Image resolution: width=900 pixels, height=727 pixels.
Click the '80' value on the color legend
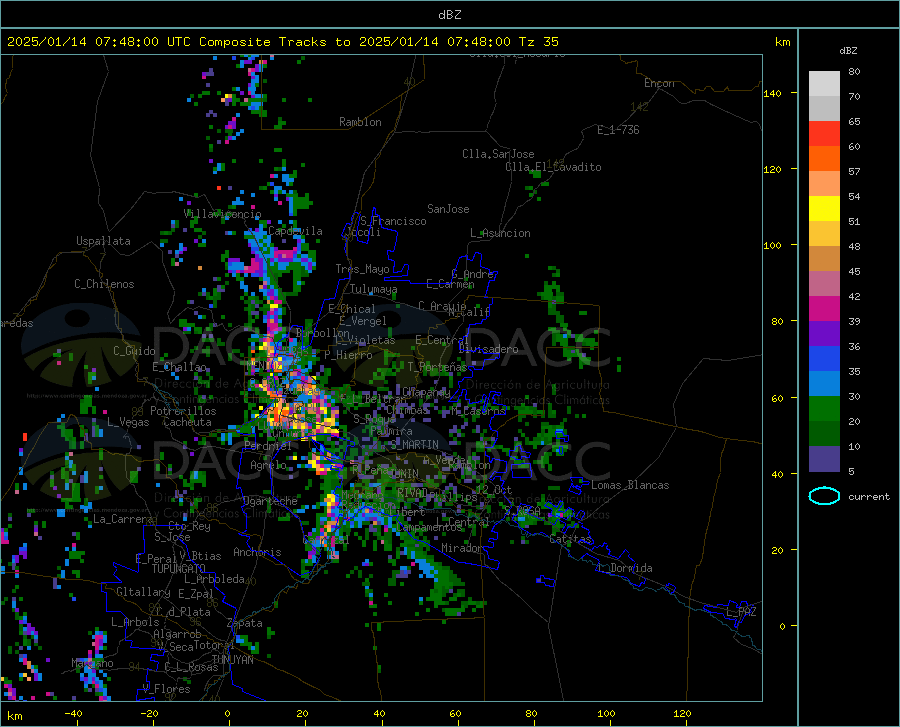pos(854,72)
